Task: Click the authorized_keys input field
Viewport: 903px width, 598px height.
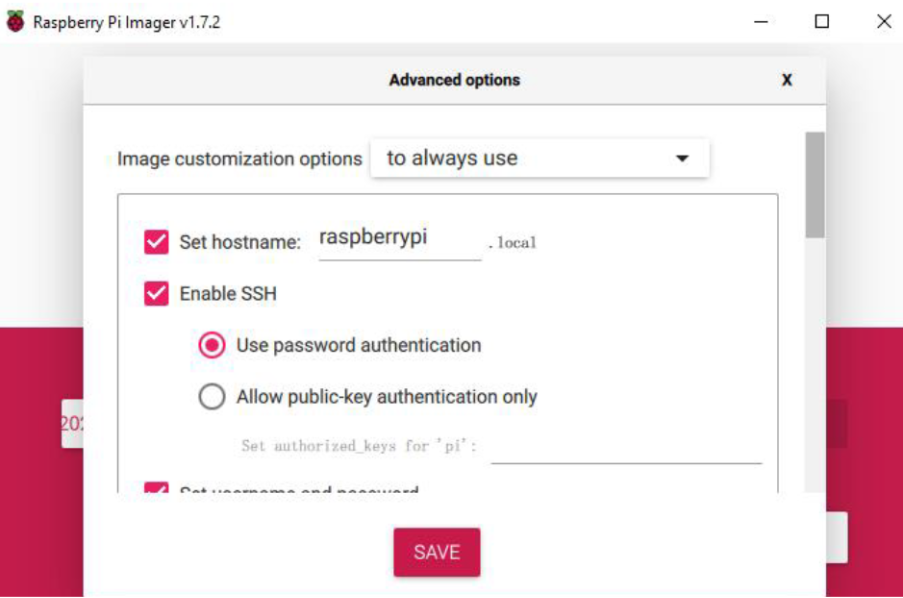Action: (626, 446)
